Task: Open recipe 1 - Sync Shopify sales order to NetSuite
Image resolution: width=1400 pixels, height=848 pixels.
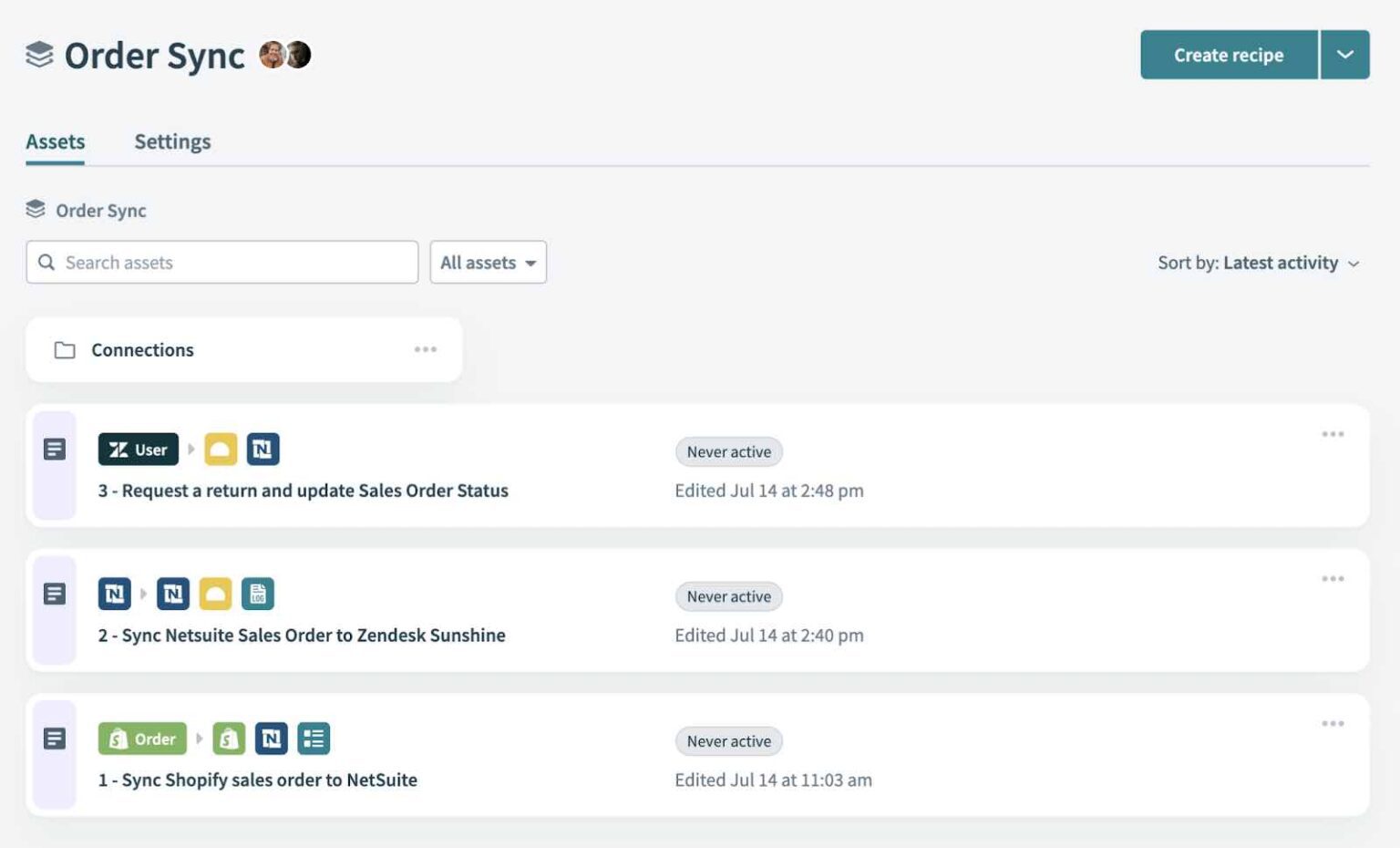Action: pyautogui.click(x=258, y=780)
